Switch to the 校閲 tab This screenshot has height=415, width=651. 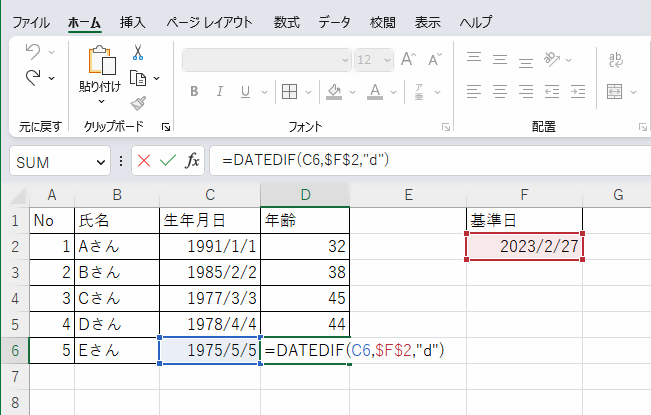pyautogui.click(x=382, y=22)
